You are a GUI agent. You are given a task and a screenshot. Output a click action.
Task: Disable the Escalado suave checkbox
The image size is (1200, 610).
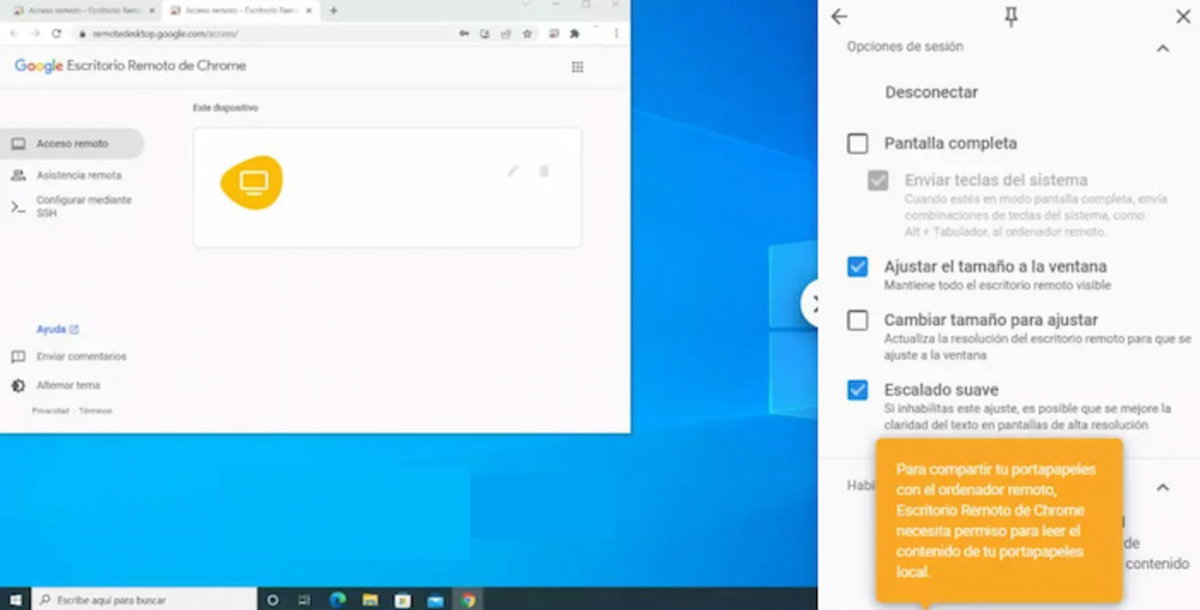[x=857, y=390]
